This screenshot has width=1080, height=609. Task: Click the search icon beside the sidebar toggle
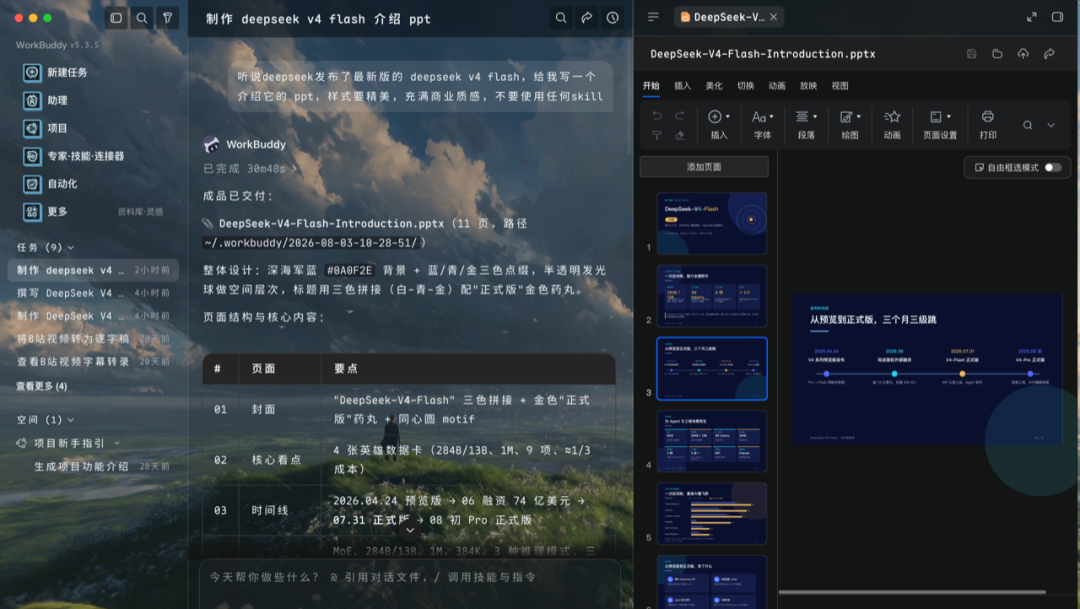(x=141, y=18)
